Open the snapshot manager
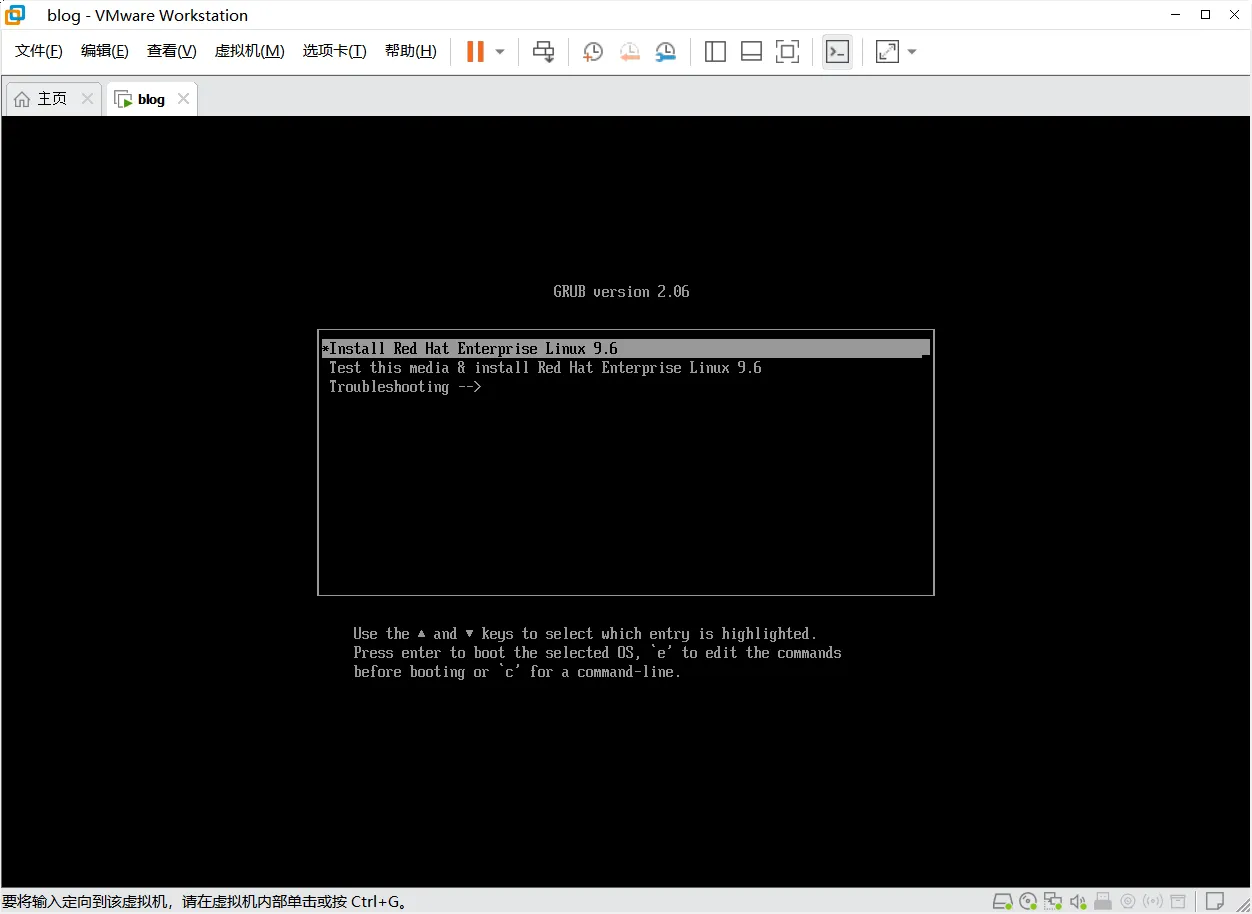The height and width of the screenshot is (914, 1252). coord(666,51)
